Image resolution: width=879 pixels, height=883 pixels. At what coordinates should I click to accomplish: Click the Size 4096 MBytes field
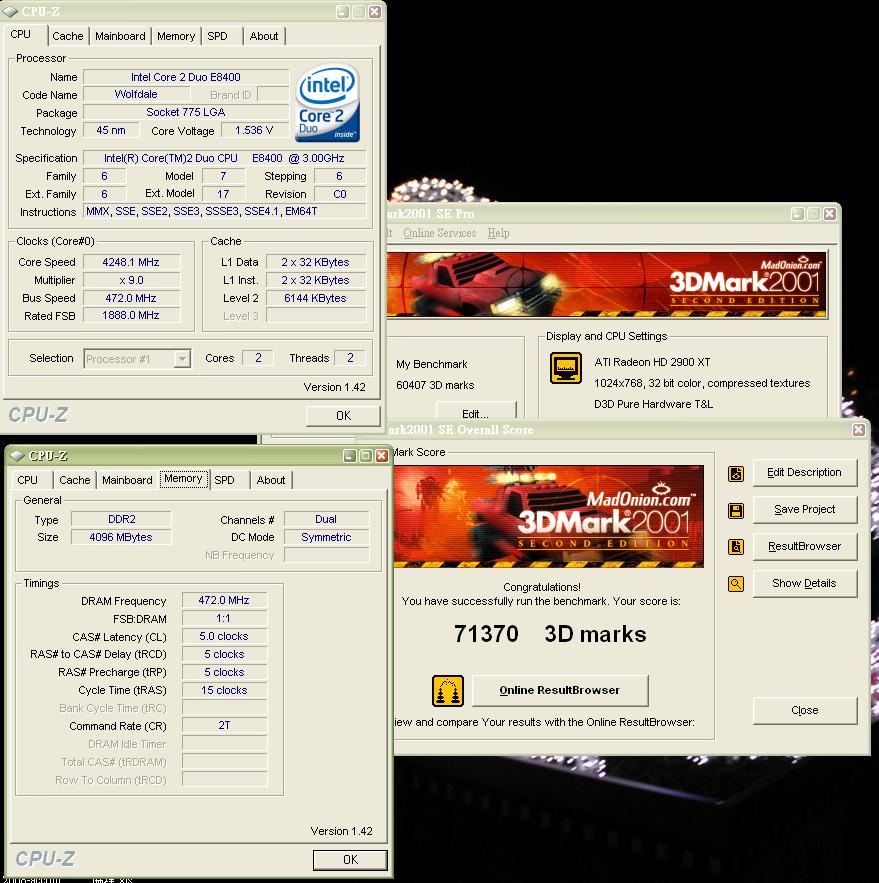[121, 537]
